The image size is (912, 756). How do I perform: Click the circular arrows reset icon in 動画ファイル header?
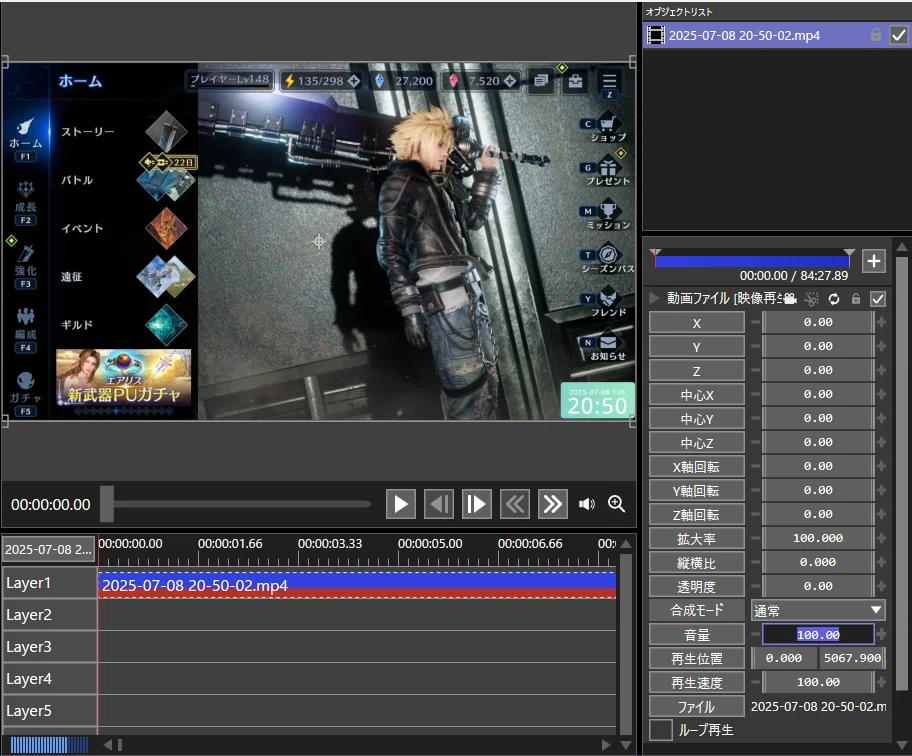pyautogui.click(x=834, y=299)
